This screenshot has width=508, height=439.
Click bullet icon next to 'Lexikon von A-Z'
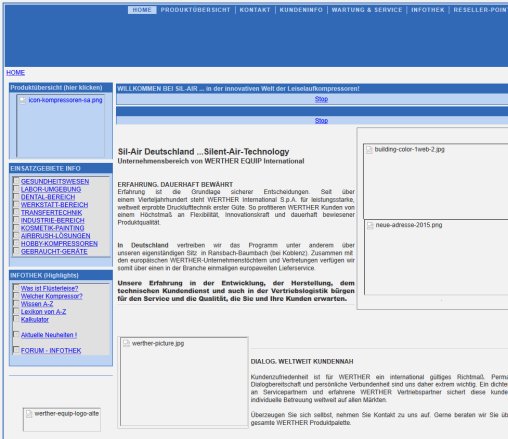[16, 311]
